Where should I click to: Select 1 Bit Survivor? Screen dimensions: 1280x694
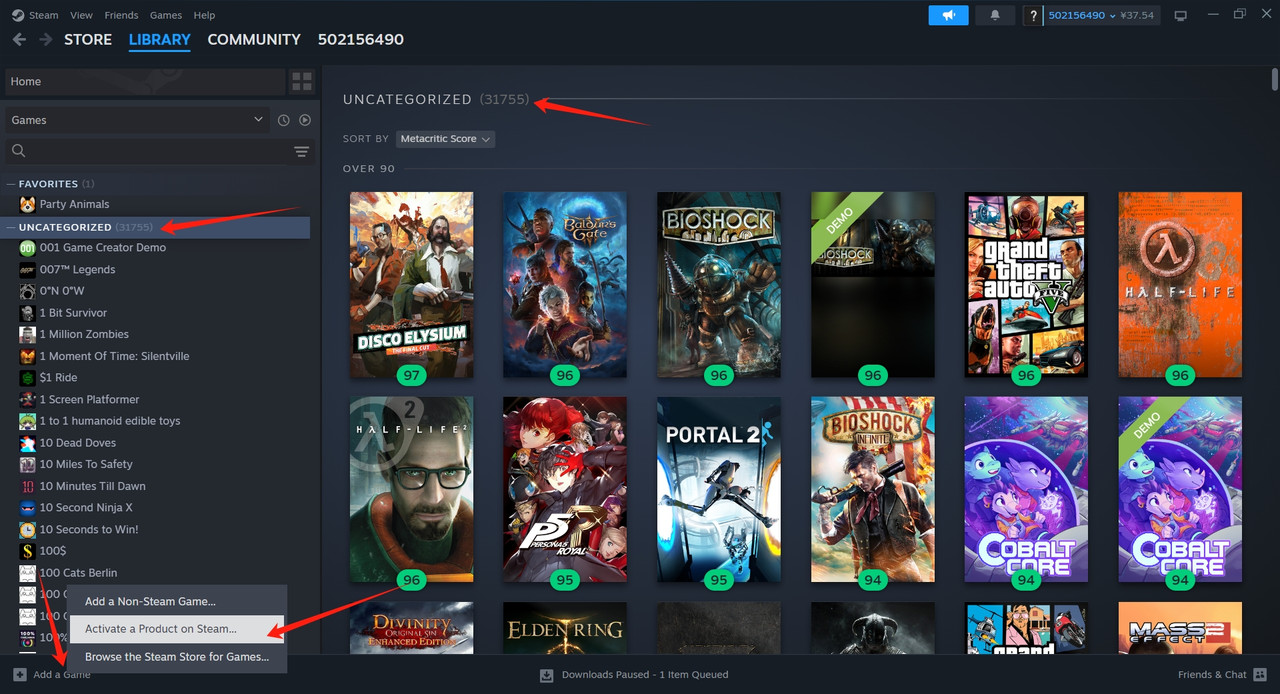coord(73,313)
